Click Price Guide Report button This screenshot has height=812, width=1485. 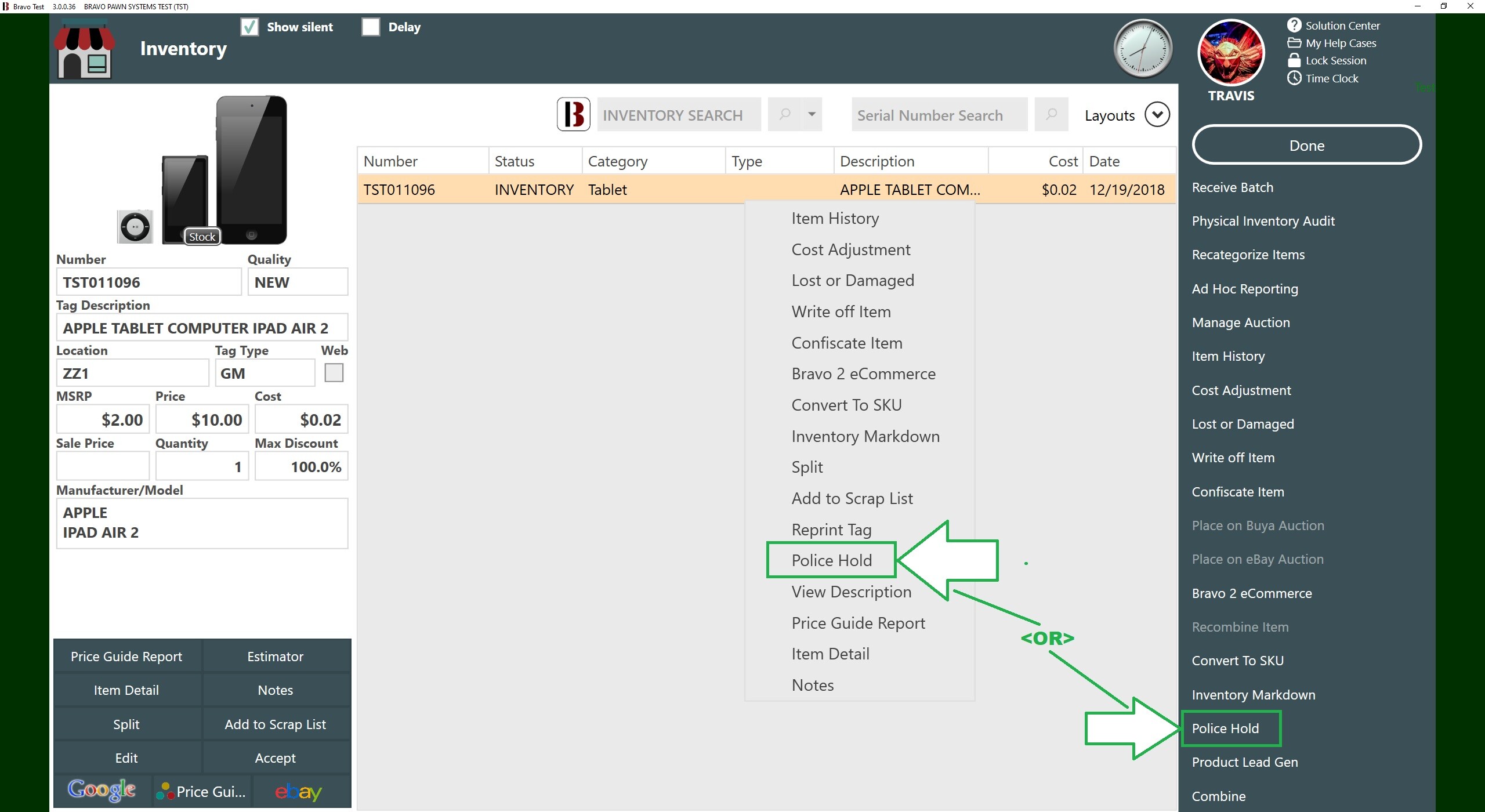point(126,656)
